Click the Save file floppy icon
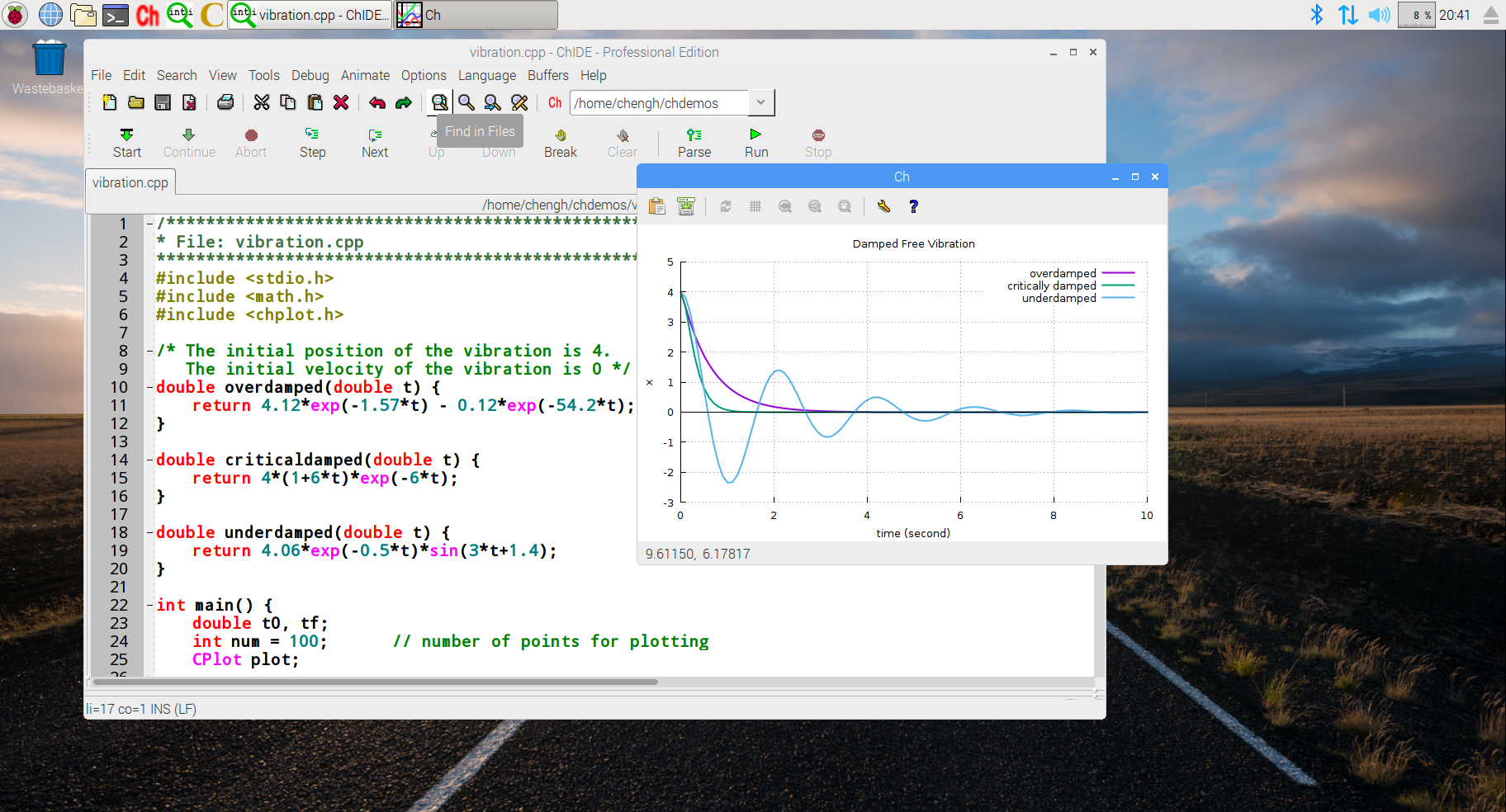This screenshot has width=1506, height=812. coord(163,102)
